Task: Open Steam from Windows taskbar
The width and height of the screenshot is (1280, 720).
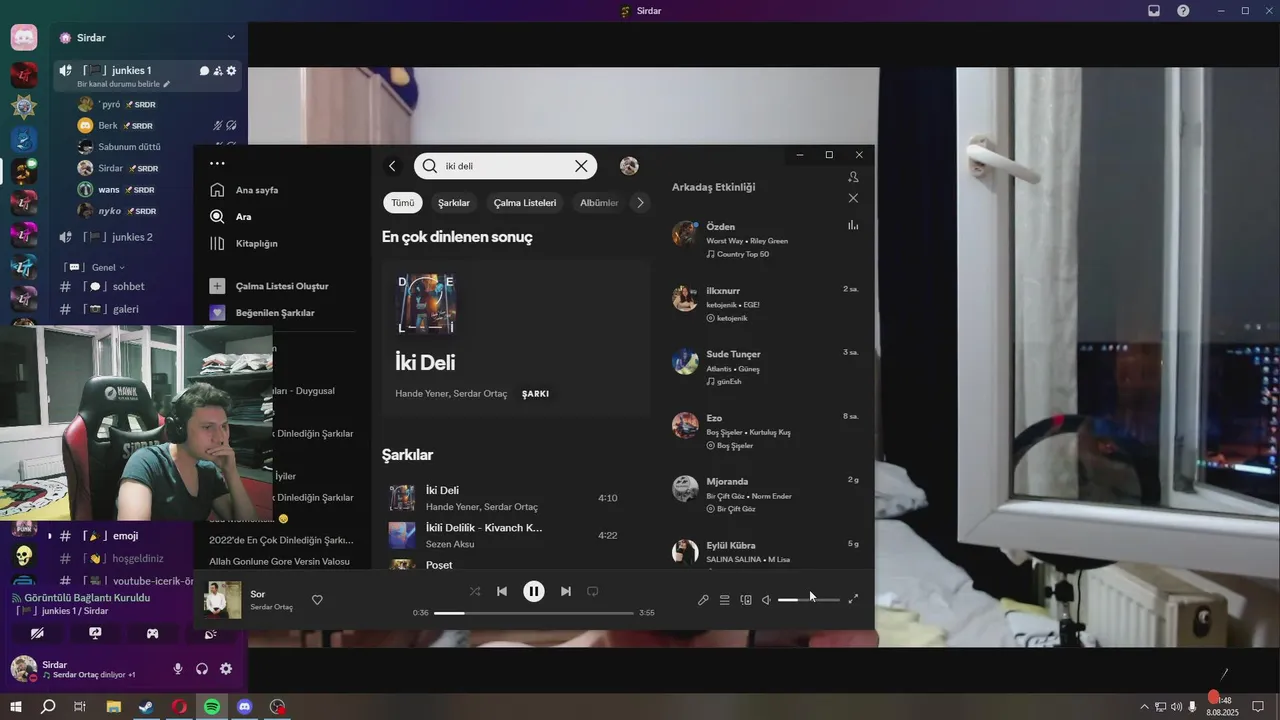Action: click(147, 707)
